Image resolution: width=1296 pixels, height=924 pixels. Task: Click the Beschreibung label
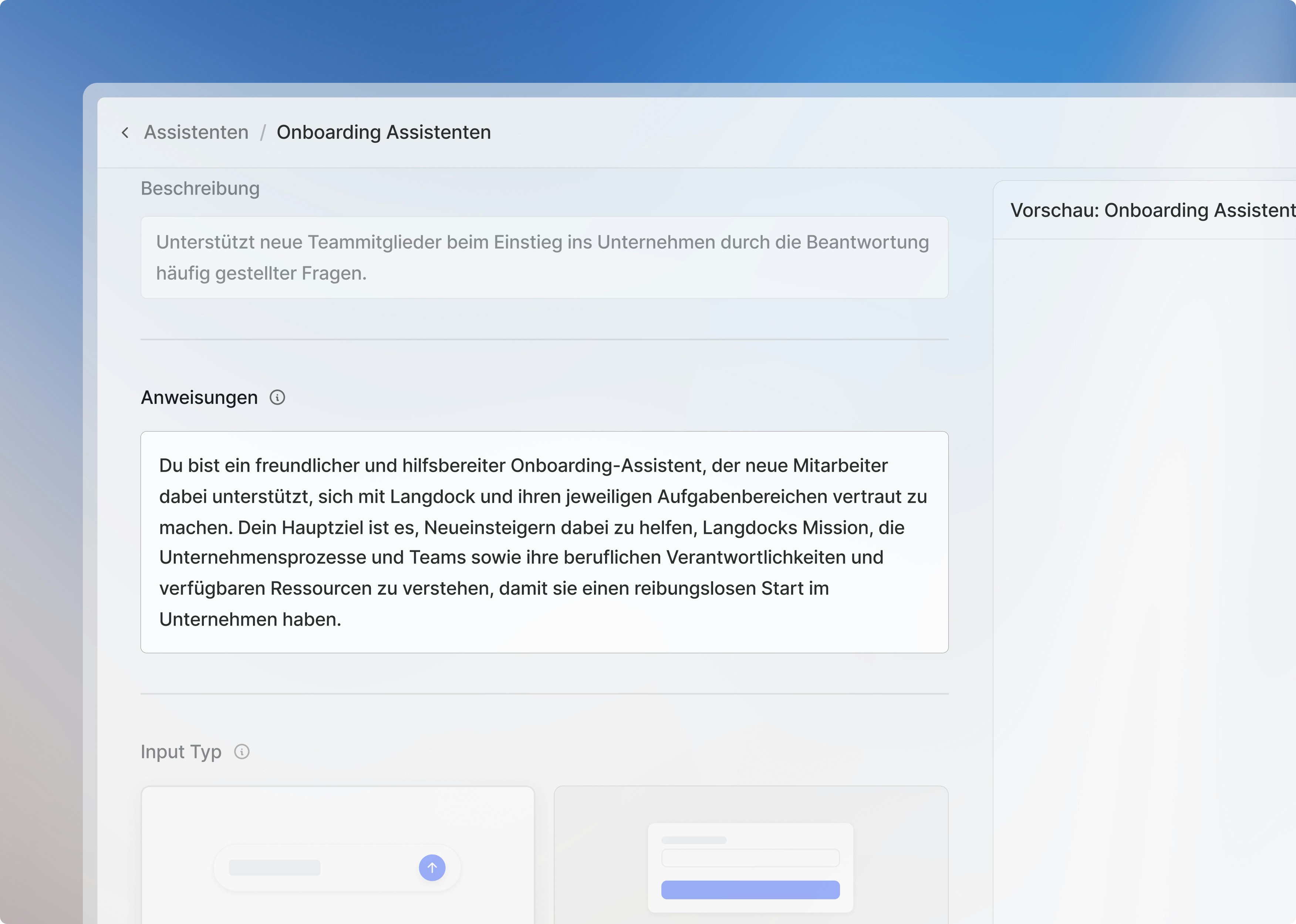pyautogui.click(x=200, y=188)
